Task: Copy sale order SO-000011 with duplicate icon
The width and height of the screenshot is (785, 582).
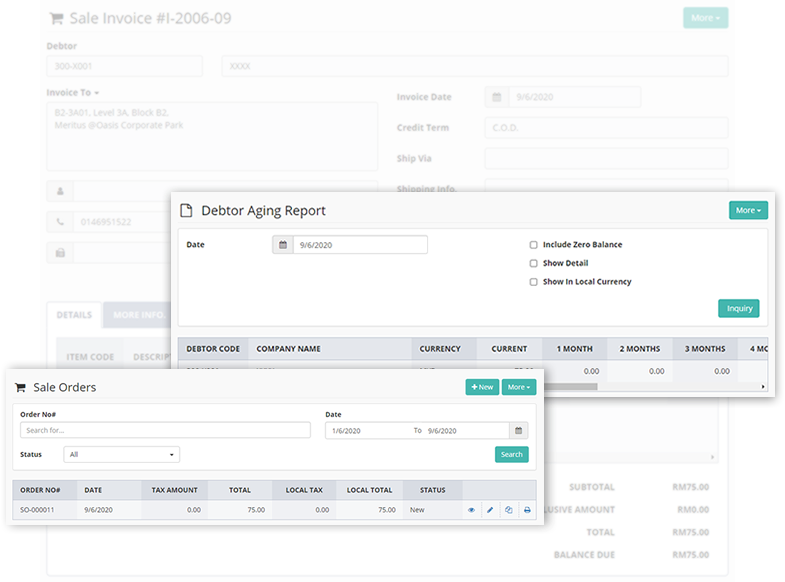Action: 508,510
